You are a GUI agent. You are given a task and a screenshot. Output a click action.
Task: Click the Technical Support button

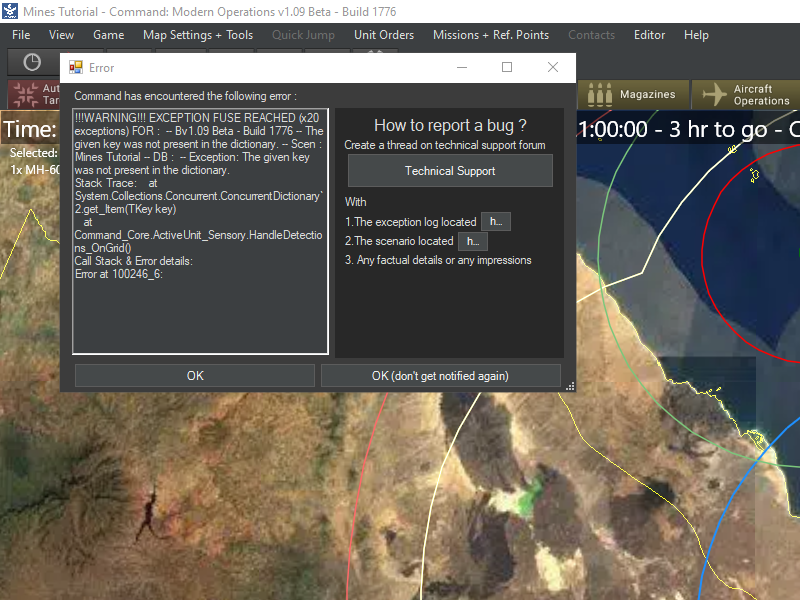[449, 170]
